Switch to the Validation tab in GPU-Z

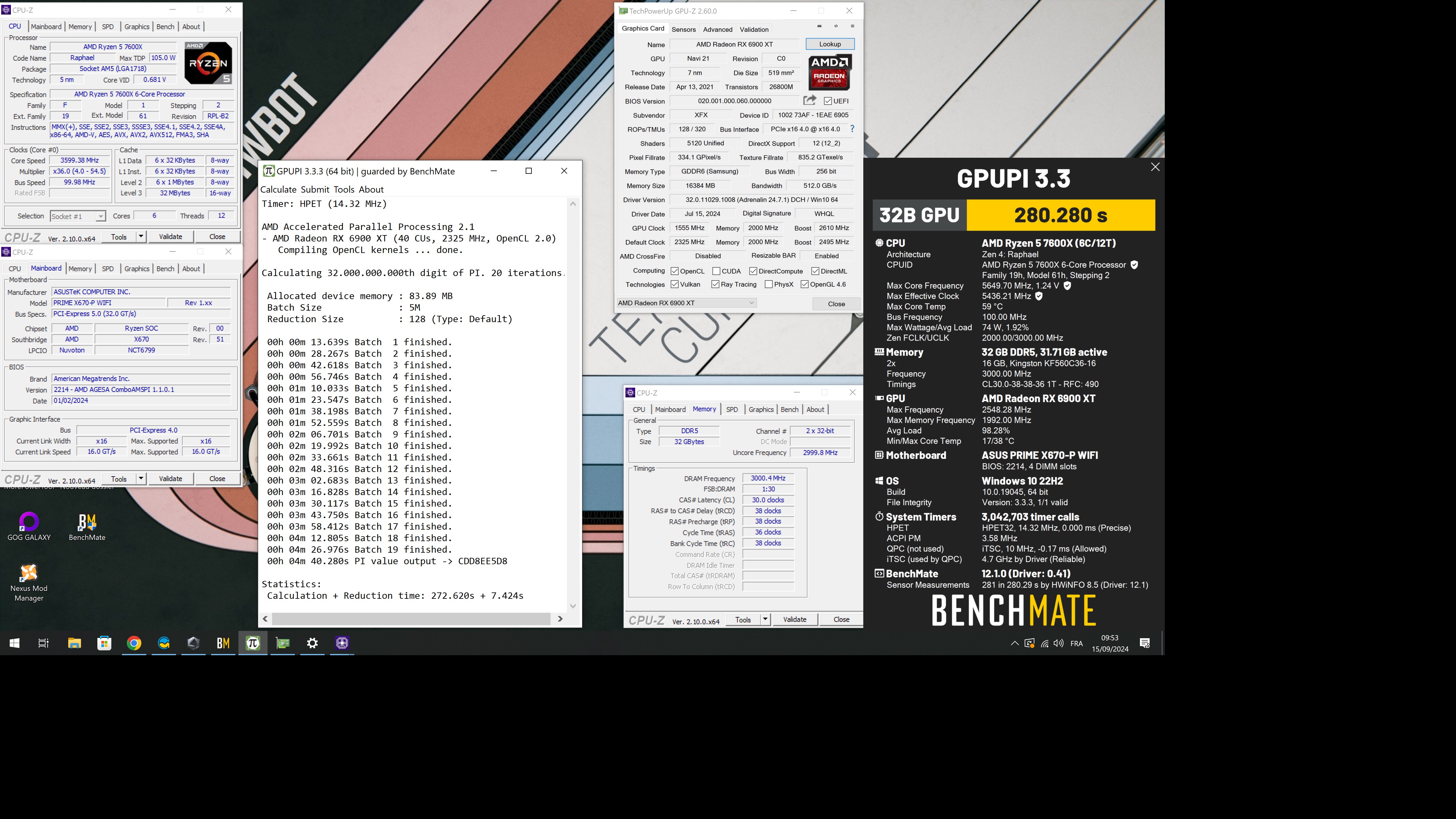[754, 29]
